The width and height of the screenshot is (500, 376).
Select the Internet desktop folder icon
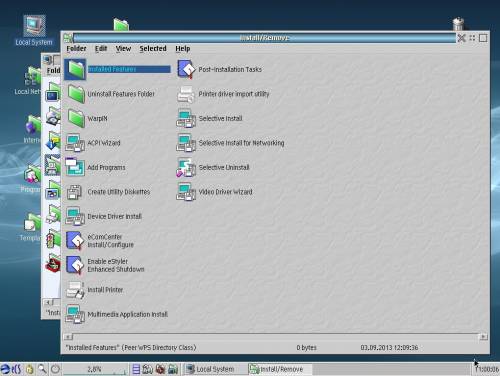coord(33,125)
